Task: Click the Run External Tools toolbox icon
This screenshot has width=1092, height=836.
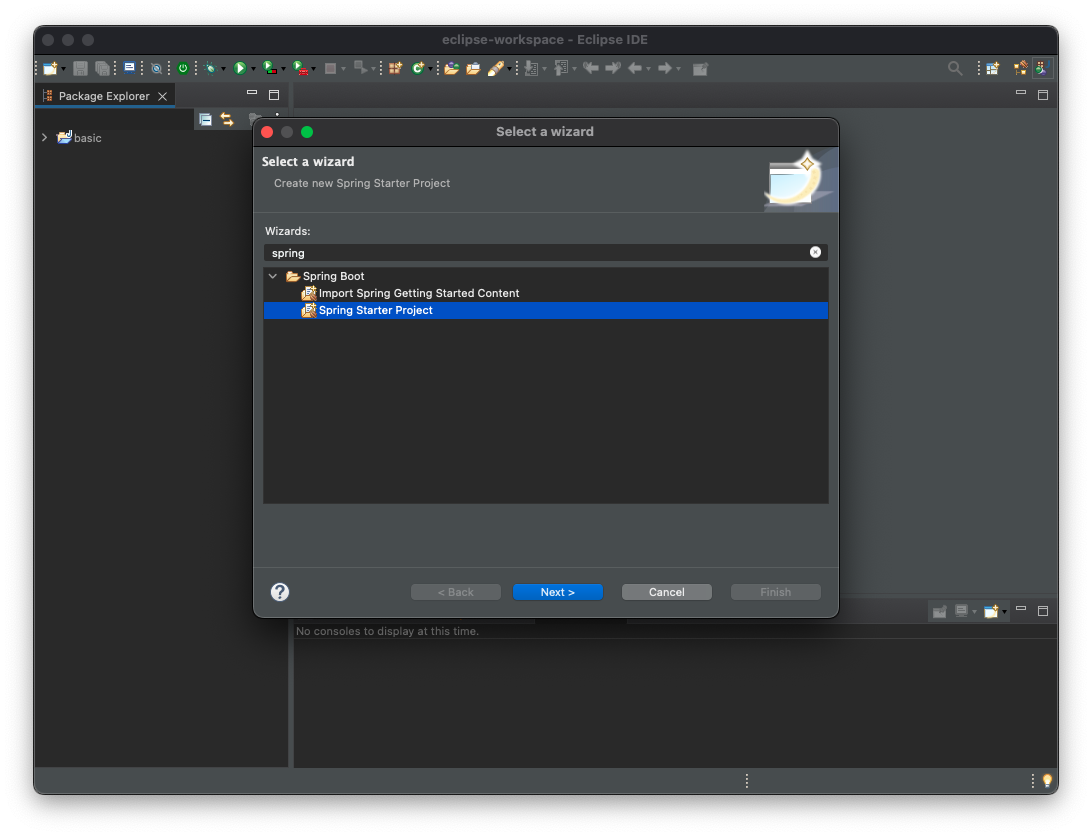Action: (x=300, y=68)
